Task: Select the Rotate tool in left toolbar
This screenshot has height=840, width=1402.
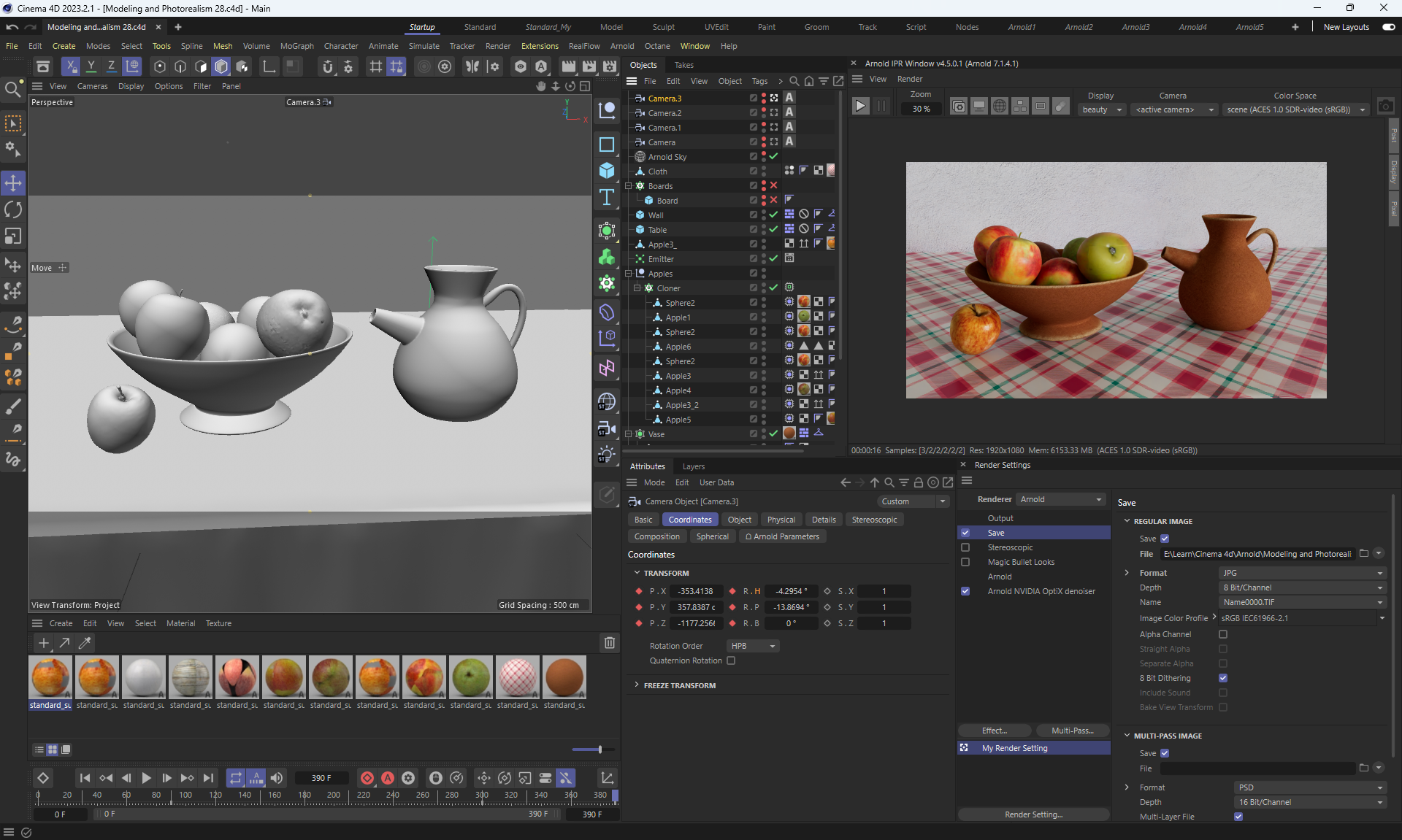Action: (x=13, y=210)
